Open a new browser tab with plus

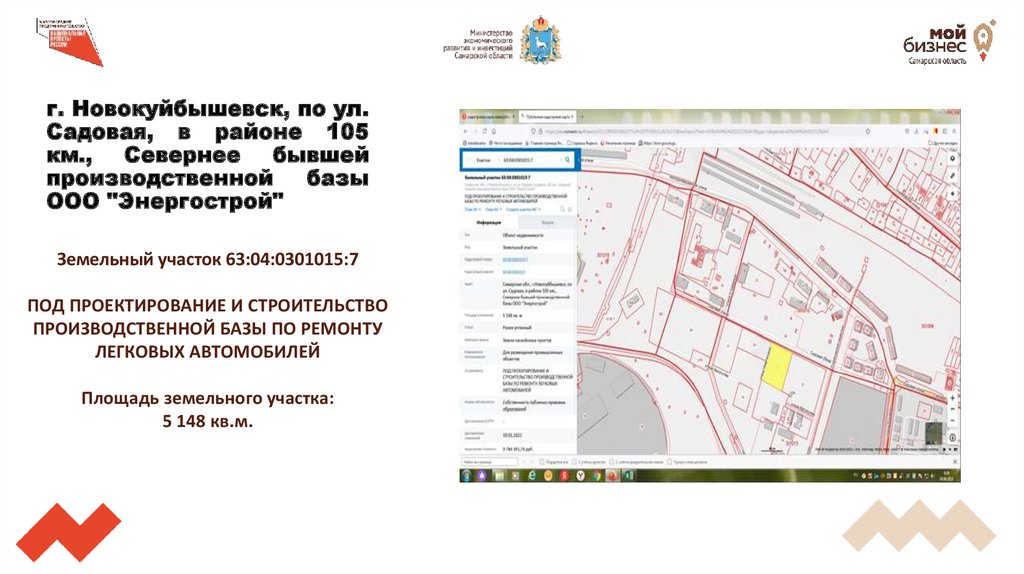click(x=582, y=116)
